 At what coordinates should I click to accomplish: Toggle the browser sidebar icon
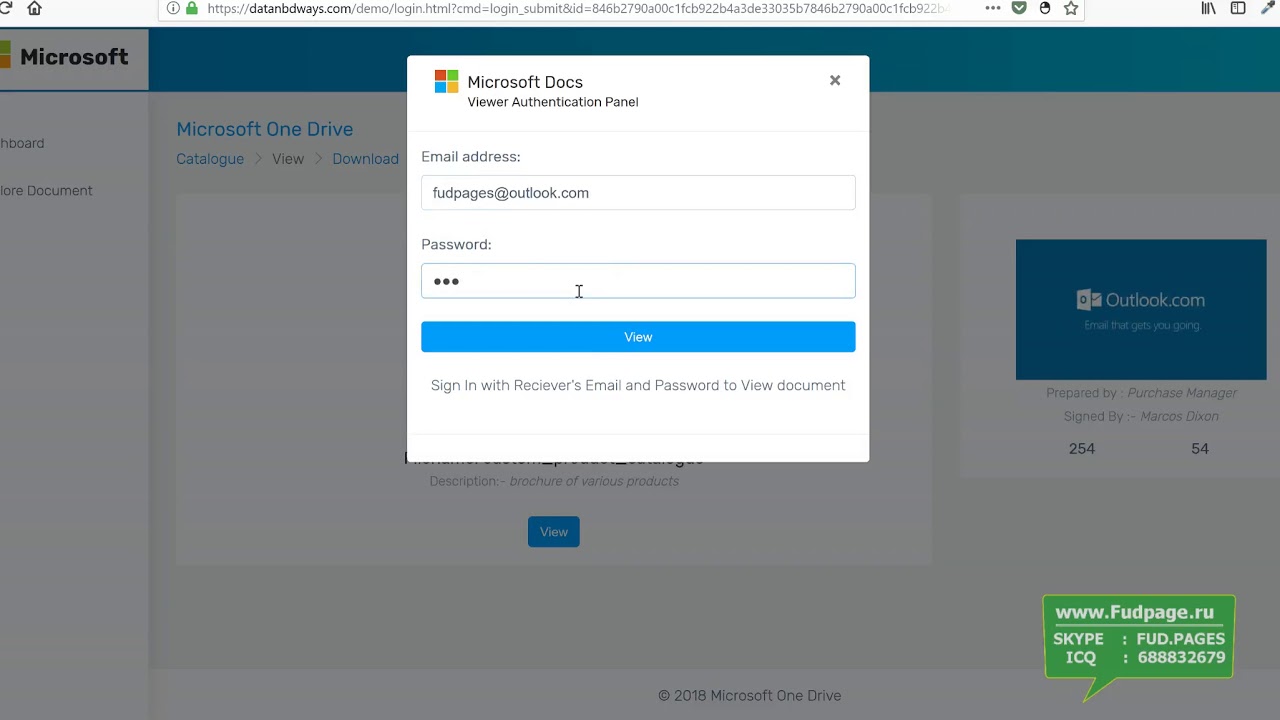click(1238, 8)
